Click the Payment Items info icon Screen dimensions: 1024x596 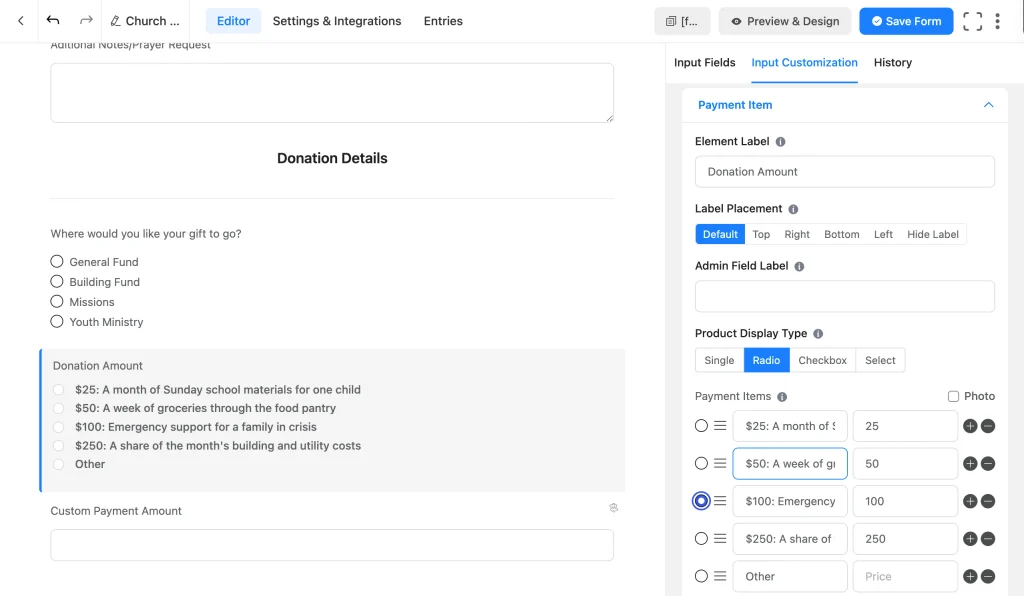782,397
